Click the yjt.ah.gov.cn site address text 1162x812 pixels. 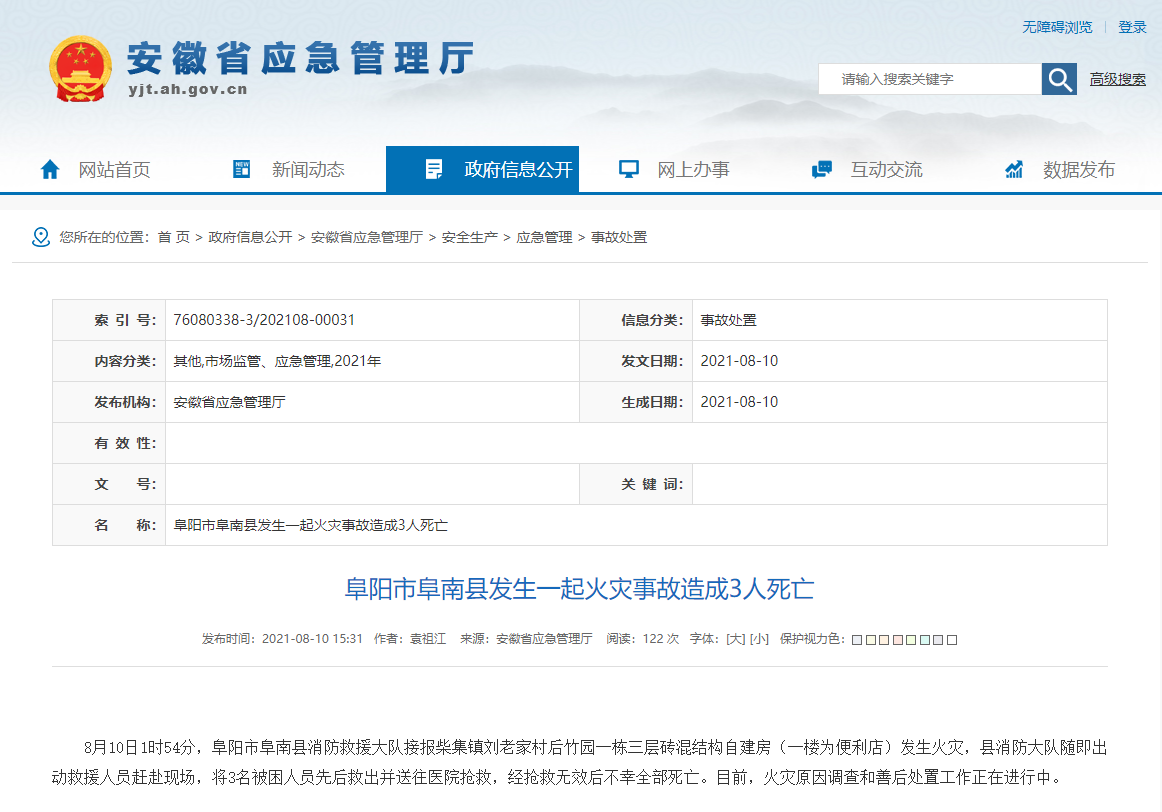coord(187,90)
